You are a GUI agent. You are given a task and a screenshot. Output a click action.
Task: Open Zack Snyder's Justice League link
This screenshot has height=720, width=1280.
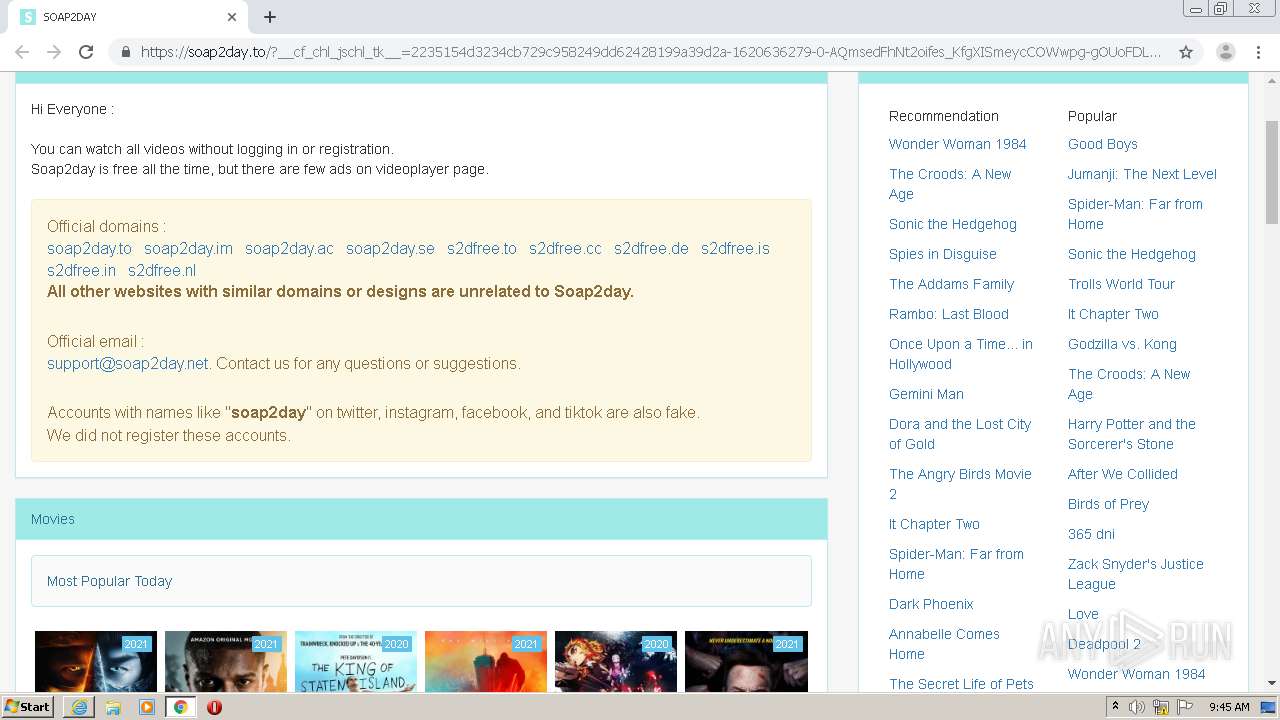point(1136,574)
